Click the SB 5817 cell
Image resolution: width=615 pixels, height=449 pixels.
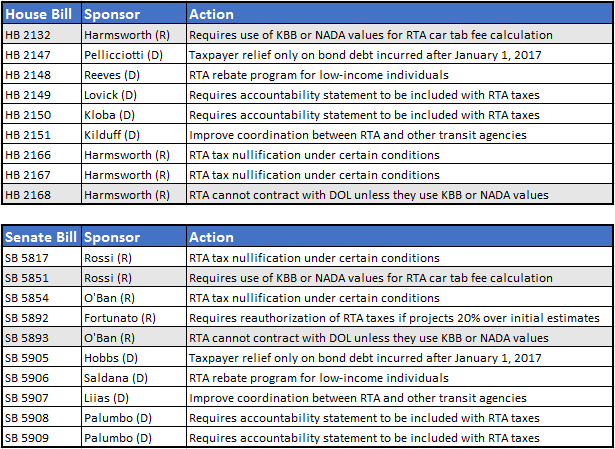point(42,258)
